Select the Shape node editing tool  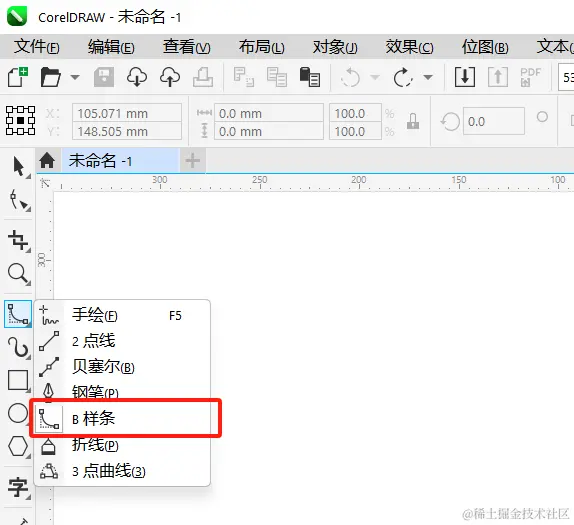click(18, 200)
